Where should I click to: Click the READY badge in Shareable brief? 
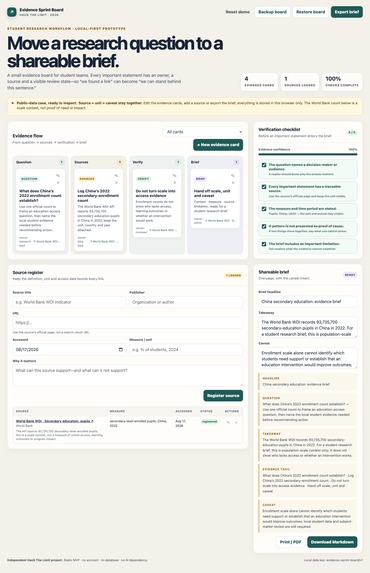[350, 275]
